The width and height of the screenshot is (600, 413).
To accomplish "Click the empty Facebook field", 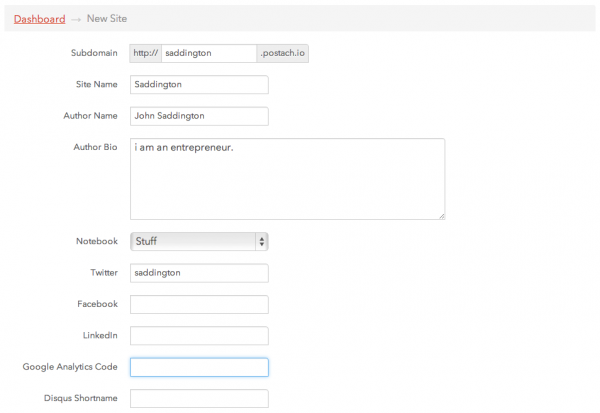I will tap(199, 304).
